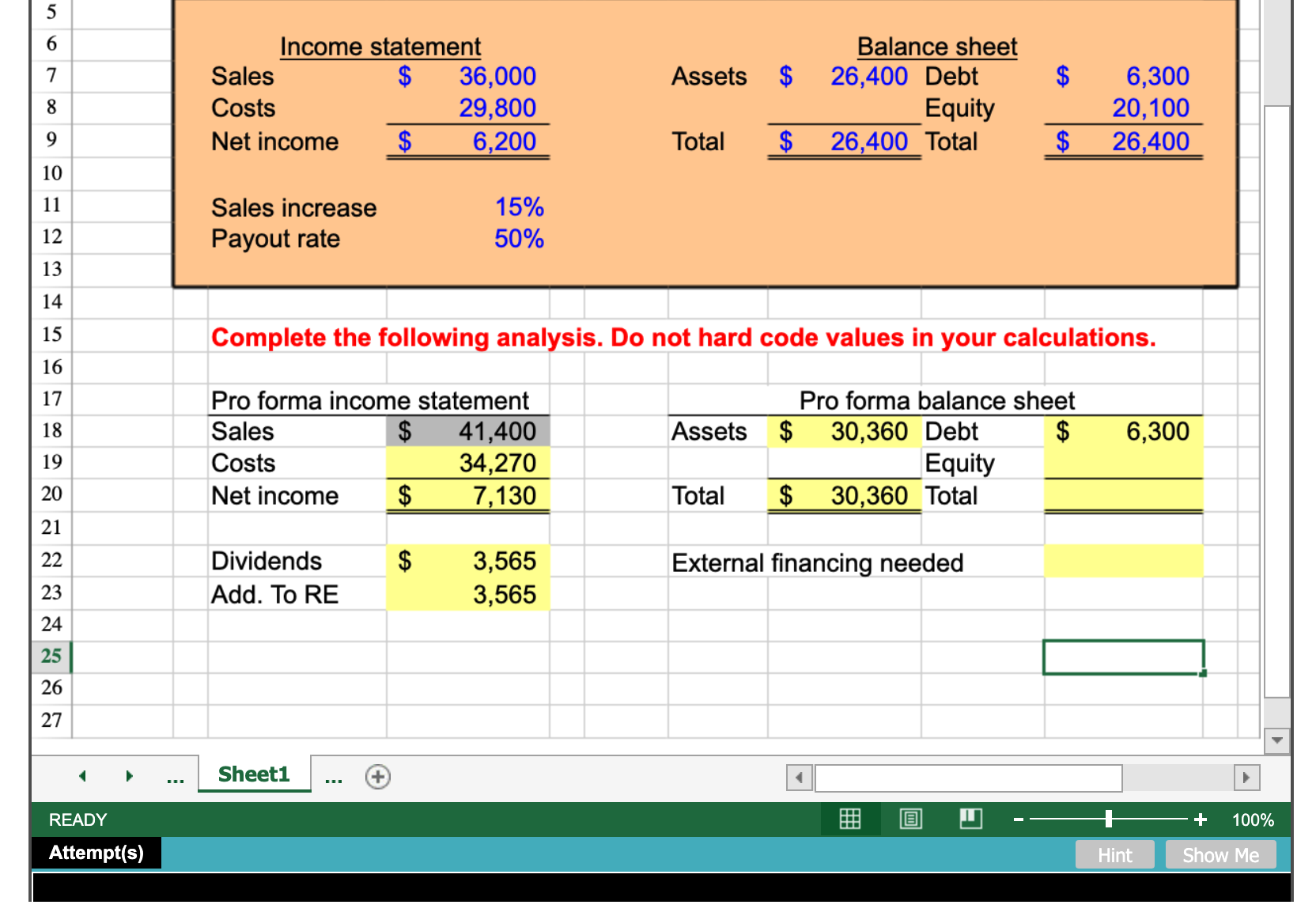Switch to Page Layout view icon
The height and width of the screenshot is (916, 1316).
(x=910, y=819)
